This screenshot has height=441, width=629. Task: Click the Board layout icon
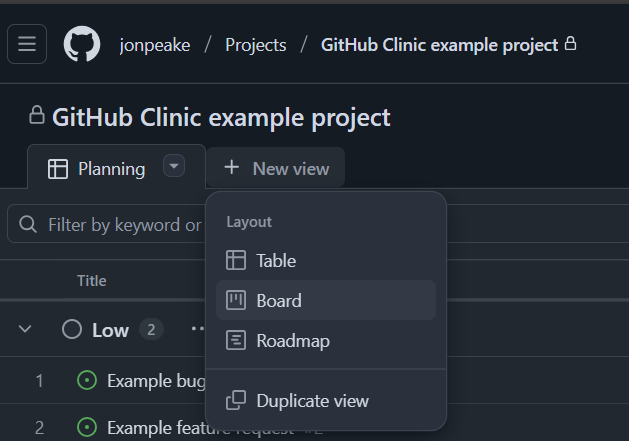[x=236, y=300]
